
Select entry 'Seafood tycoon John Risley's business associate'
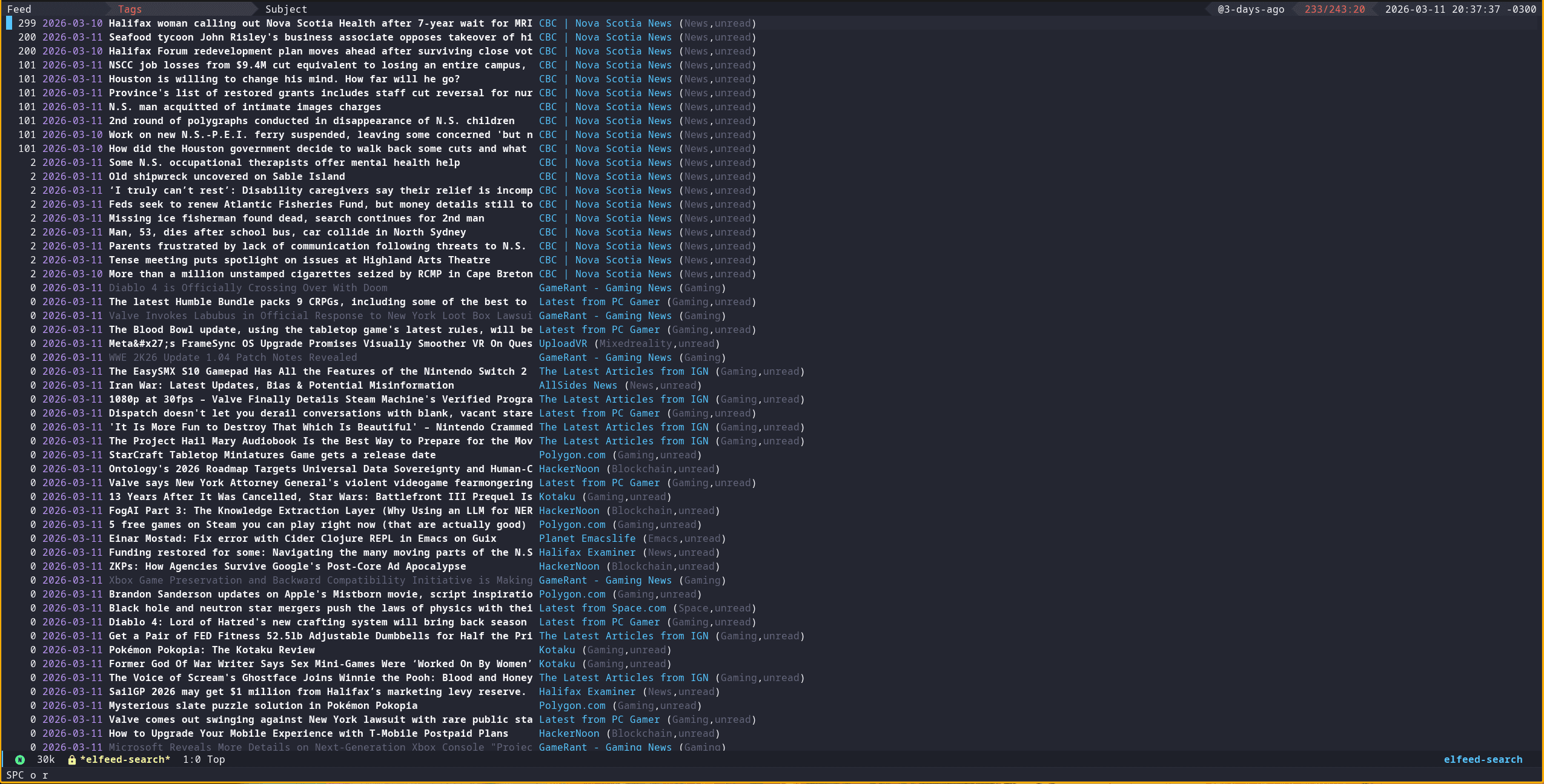click(x=320, y=37)
